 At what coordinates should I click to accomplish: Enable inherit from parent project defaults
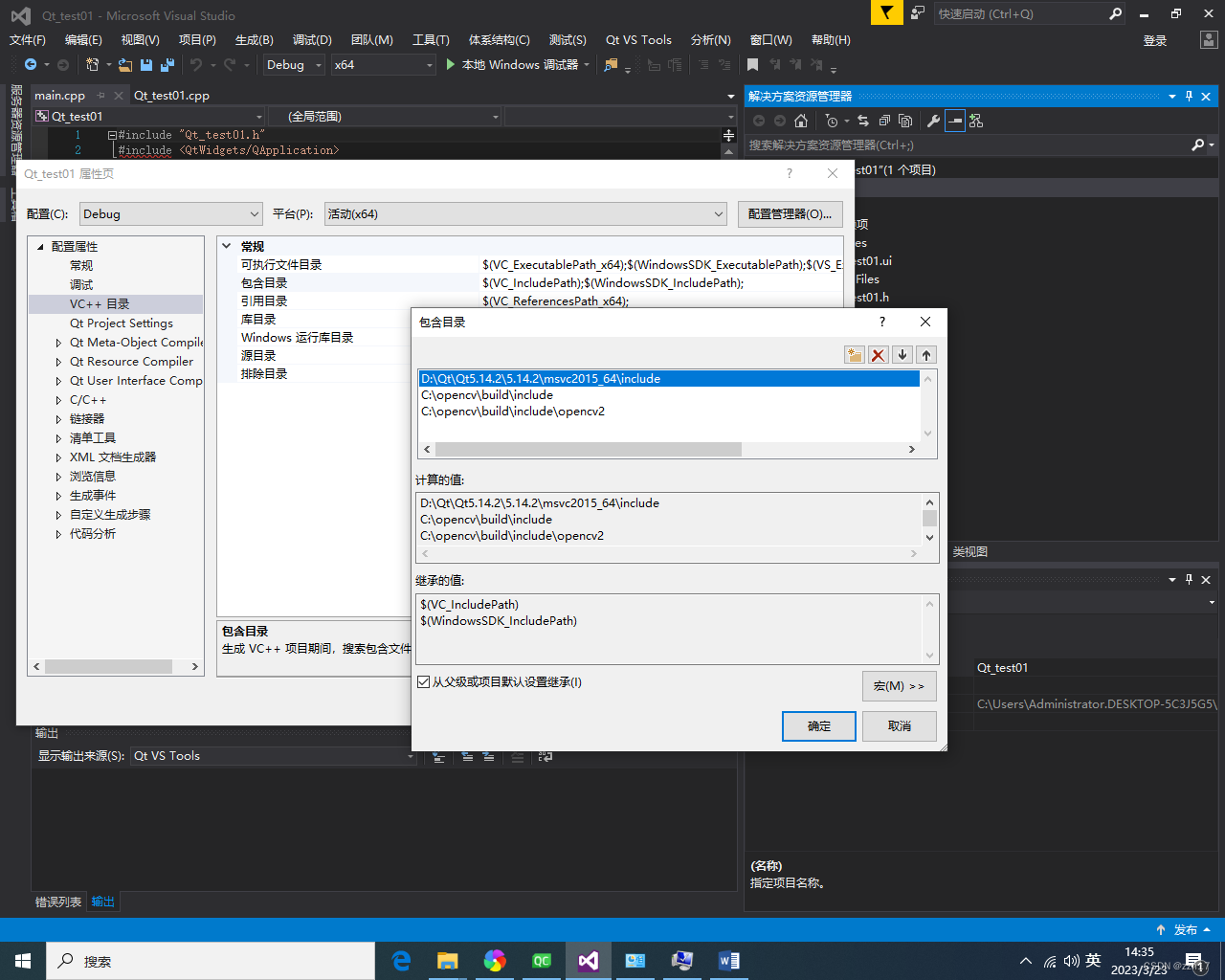click(x=424, y=681)
